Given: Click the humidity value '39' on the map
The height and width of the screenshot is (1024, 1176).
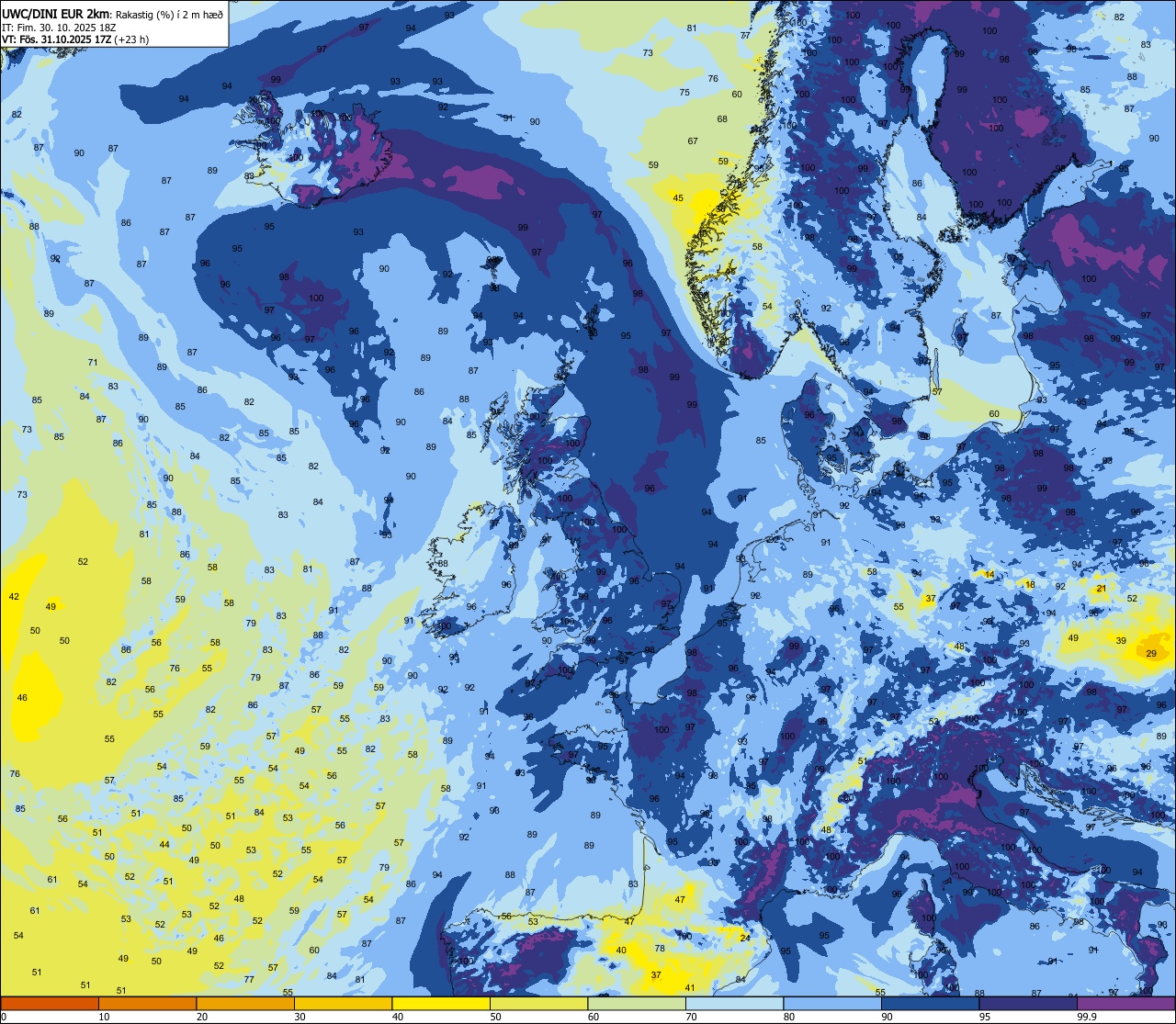Looking at the screenshot, I should coord(1121,640).
